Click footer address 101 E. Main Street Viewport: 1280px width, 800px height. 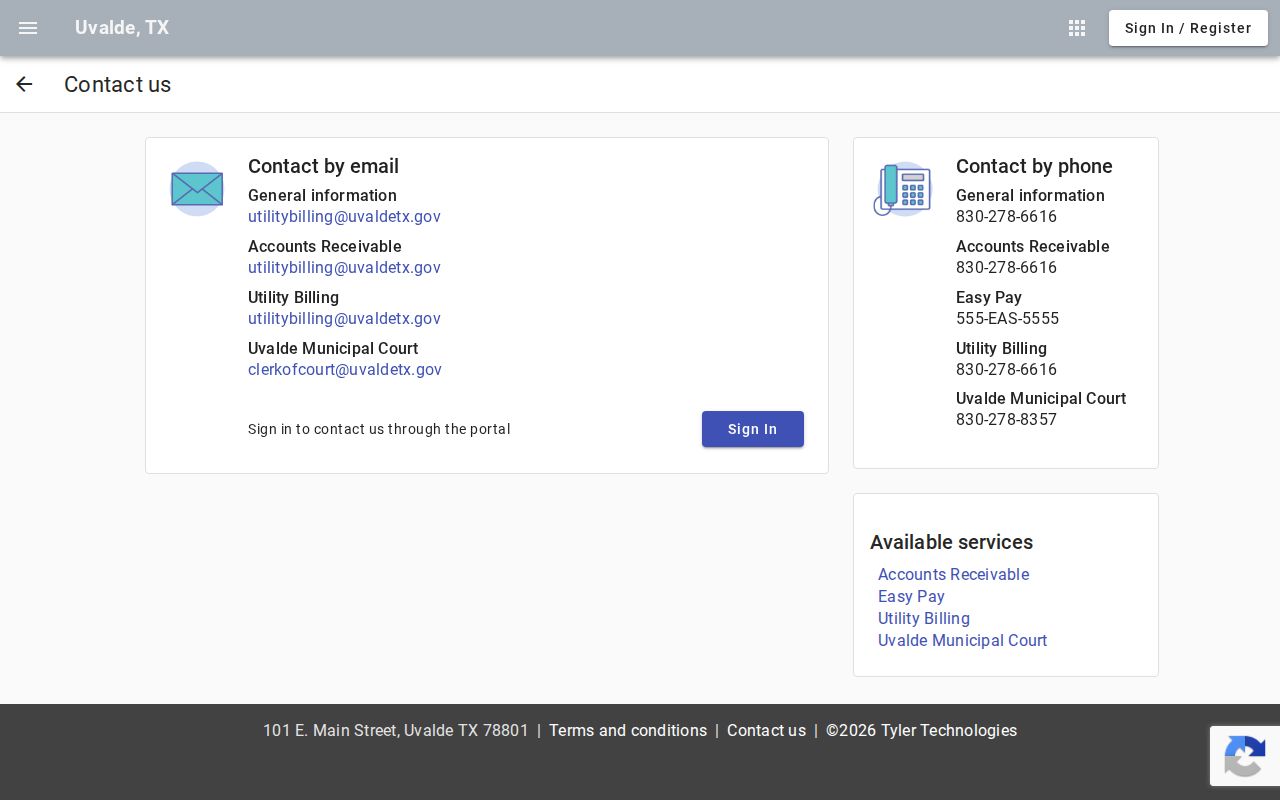click(x=396, y=731)
